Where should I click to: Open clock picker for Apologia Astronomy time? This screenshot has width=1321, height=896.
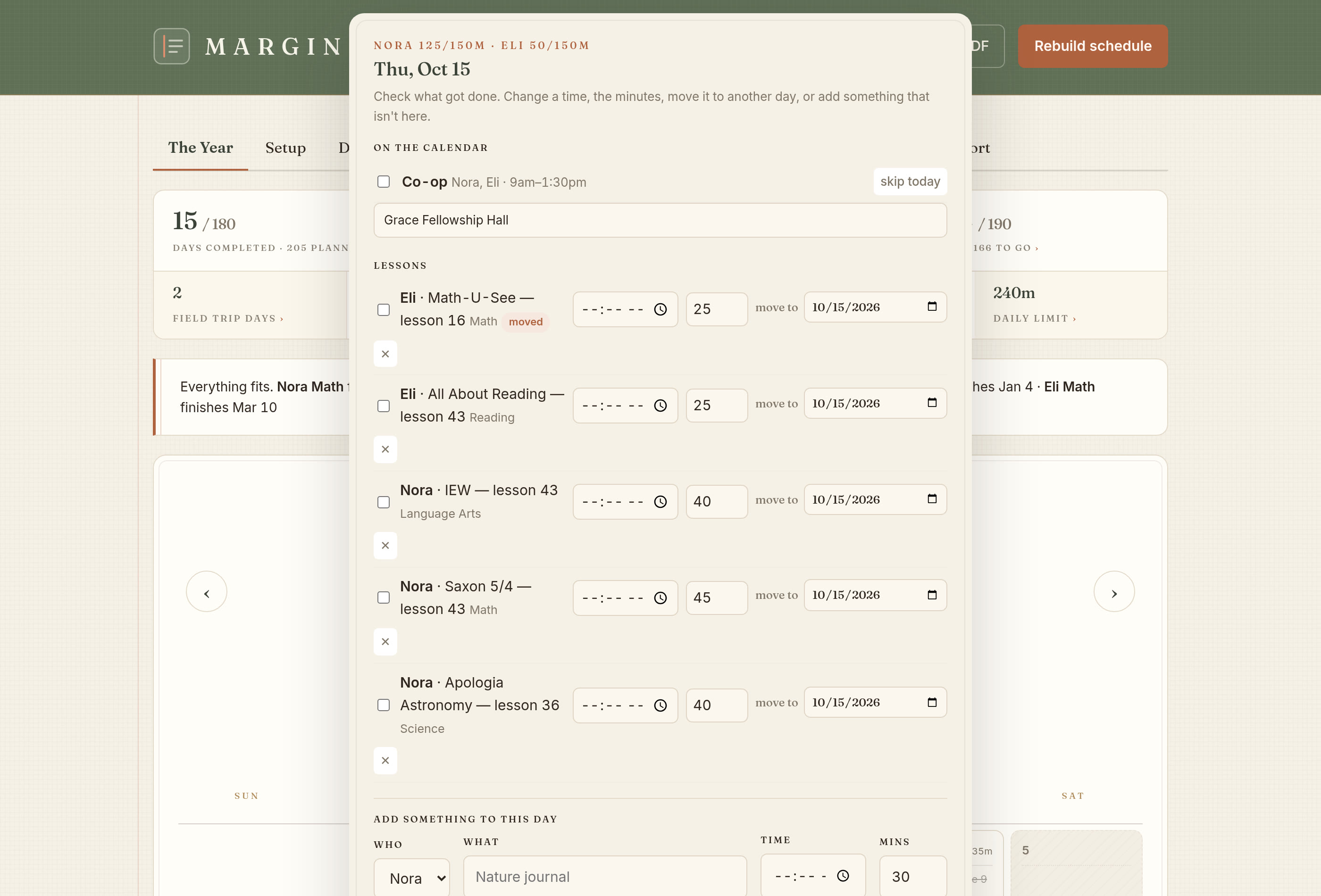coord(660,705)
